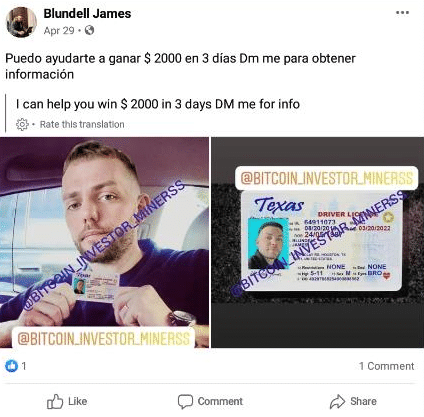424x417 pixels.
Task: Click the Share button label
Action: (x=363, y=401)
